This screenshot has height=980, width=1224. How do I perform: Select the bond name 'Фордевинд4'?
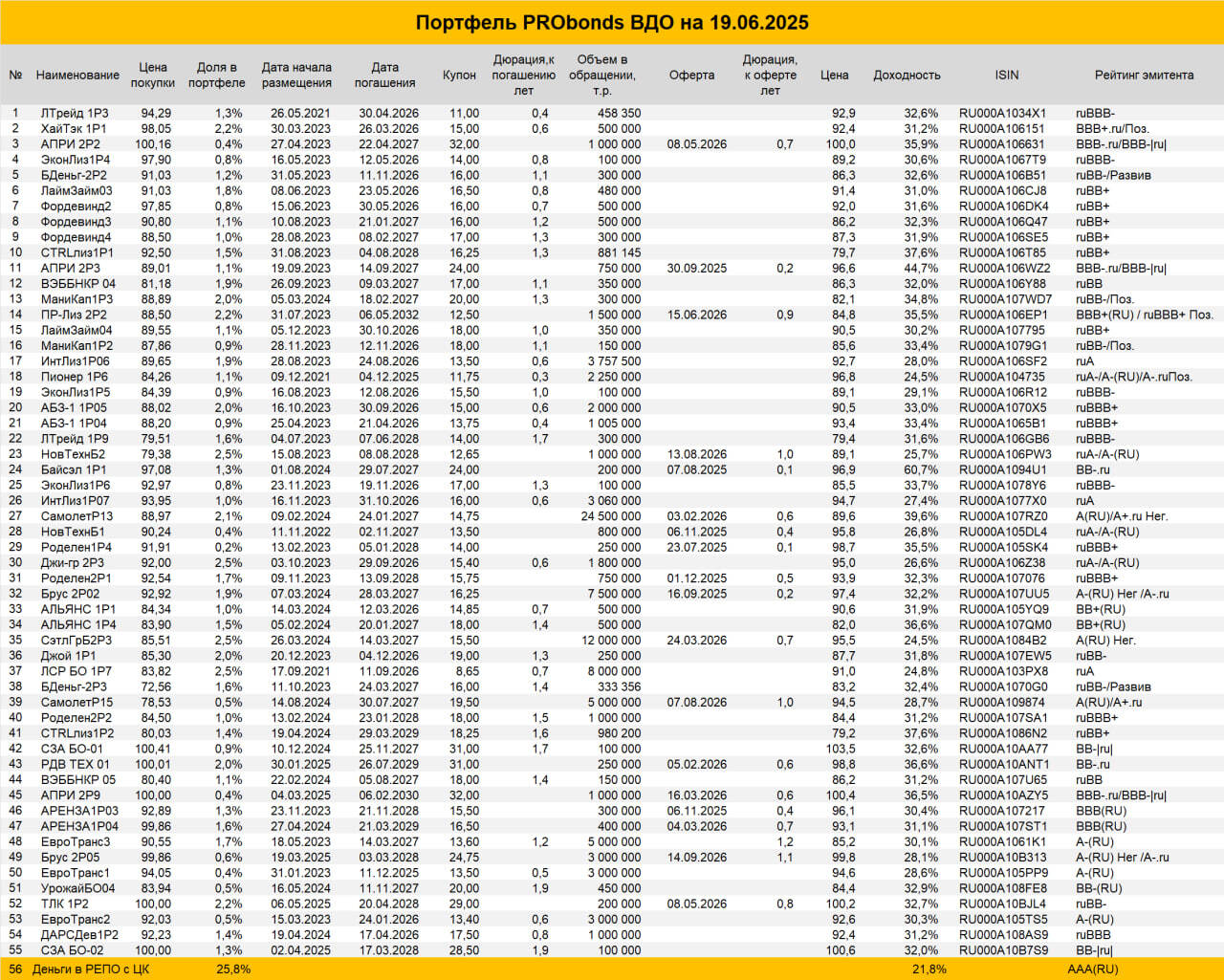click(76, 237)
